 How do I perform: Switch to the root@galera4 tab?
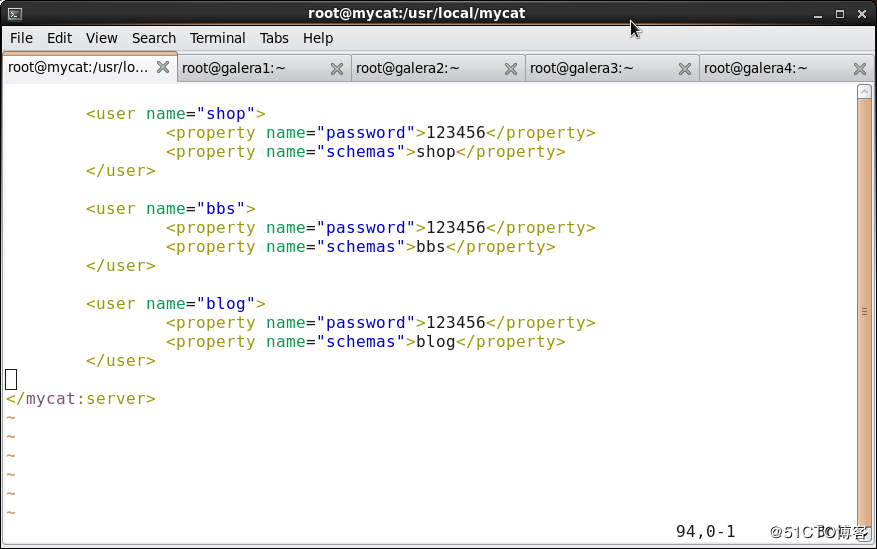[786, 68]
